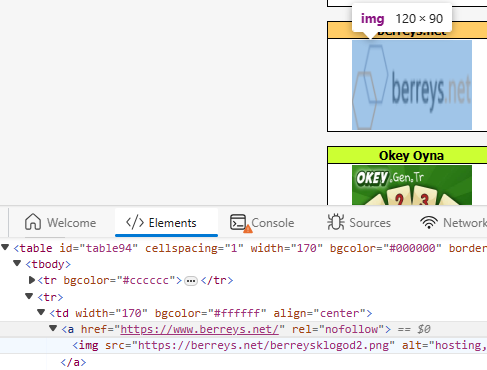Click the Console icon with warning badge
This screenshot has height=370, width=487.
[x=240, y=223]
